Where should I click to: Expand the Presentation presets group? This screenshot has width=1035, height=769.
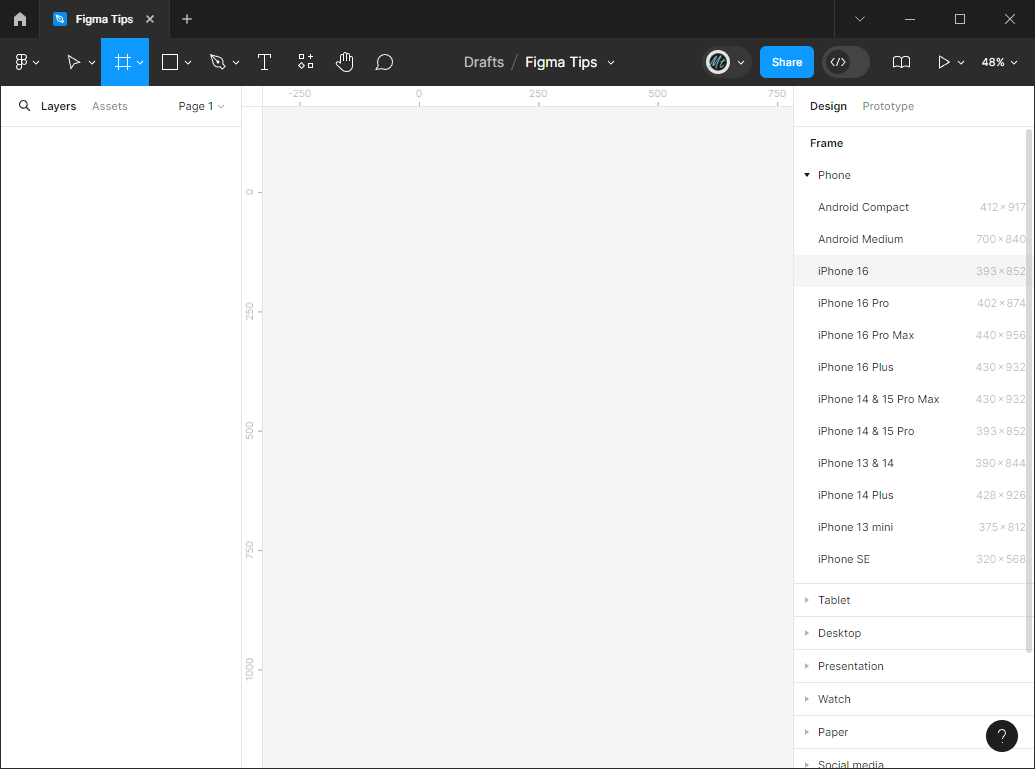tap(807, 666)
